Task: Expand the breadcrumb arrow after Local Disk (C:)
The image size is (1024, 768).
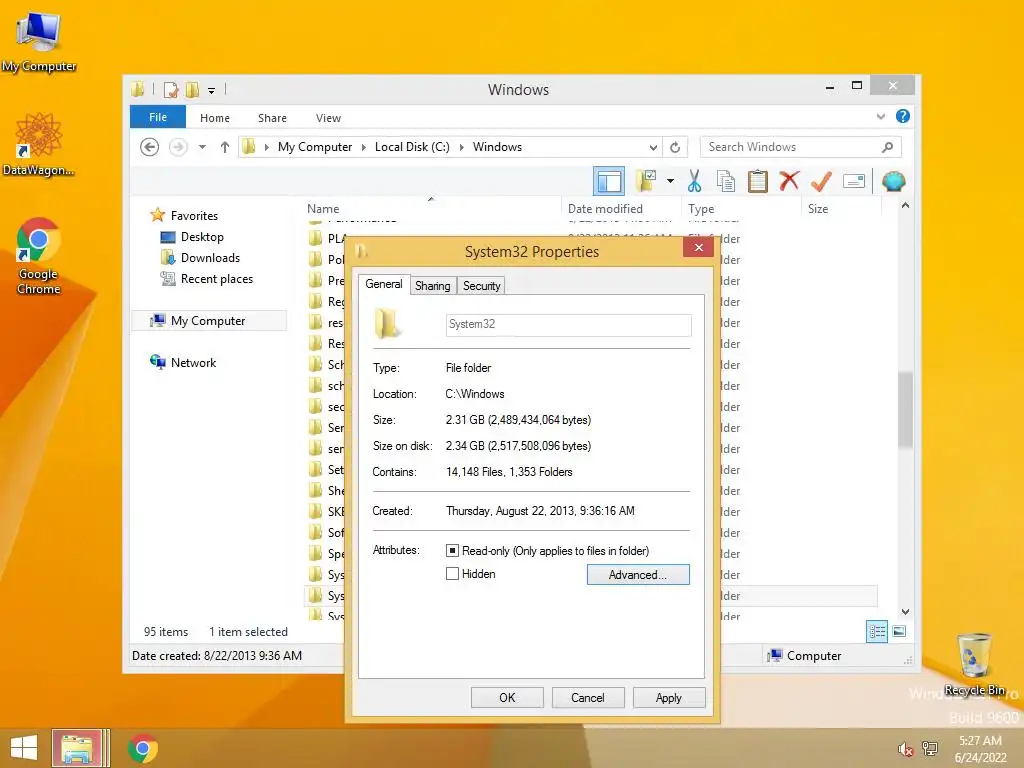Action: coord(462,147)
